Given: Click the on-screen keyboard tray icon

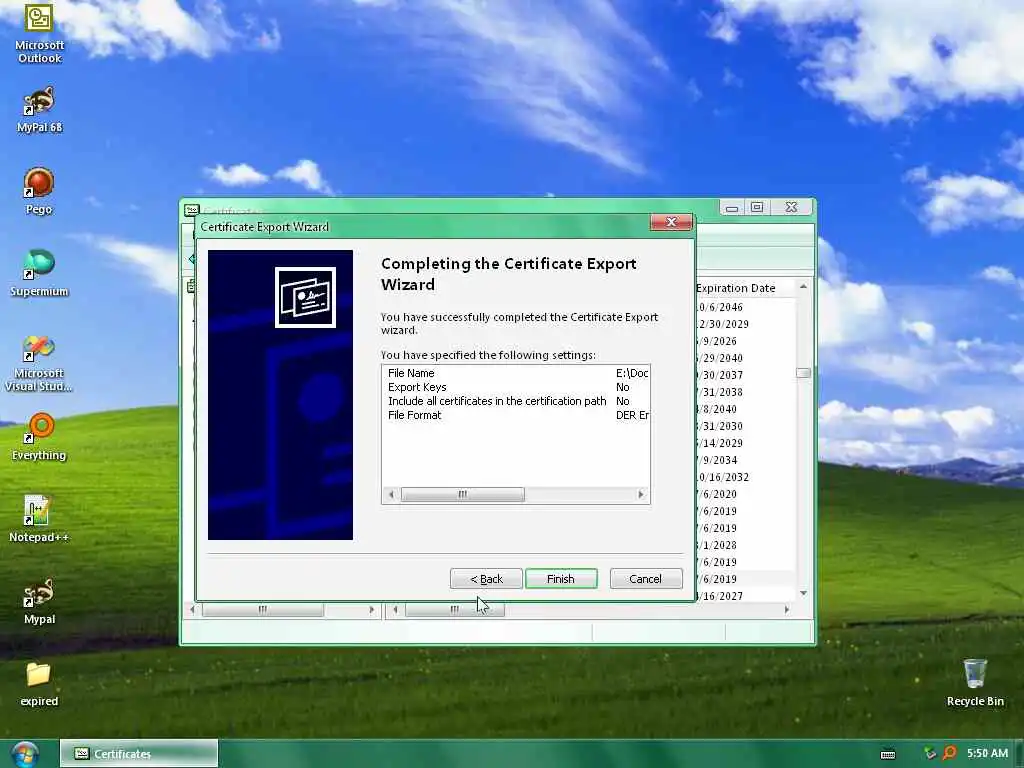Looking at the screenshot, I should (888, 754).
